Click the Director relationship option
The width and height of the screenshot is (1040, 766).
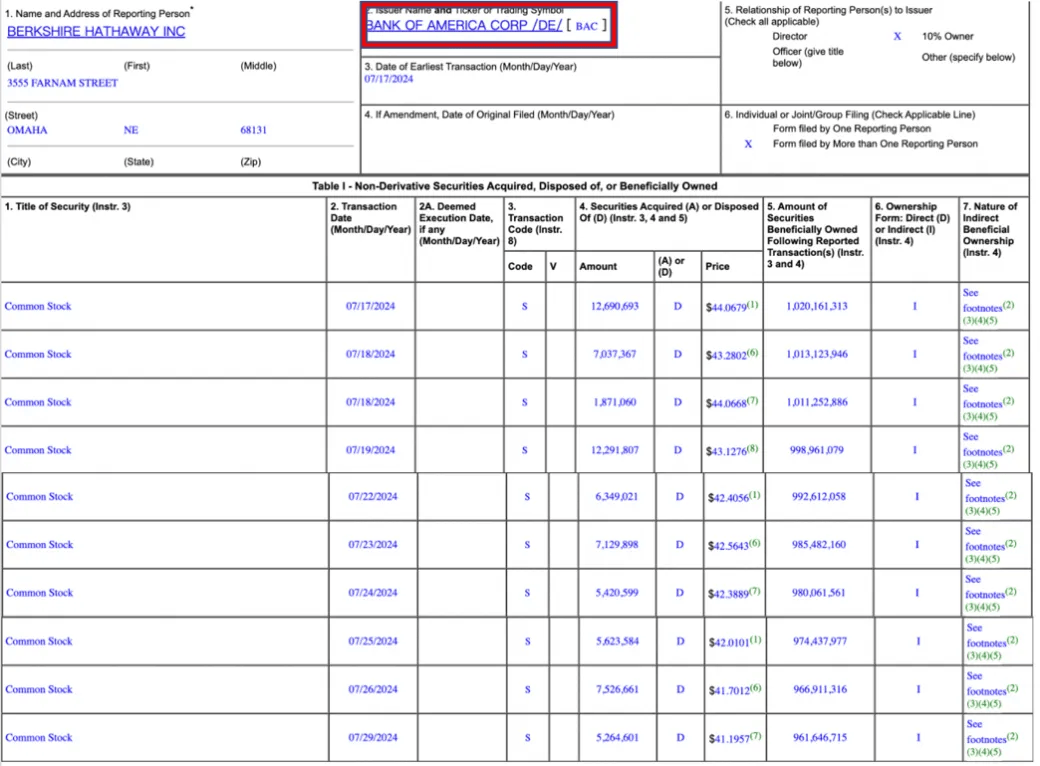pyautogui.click(x=790, y=36)
